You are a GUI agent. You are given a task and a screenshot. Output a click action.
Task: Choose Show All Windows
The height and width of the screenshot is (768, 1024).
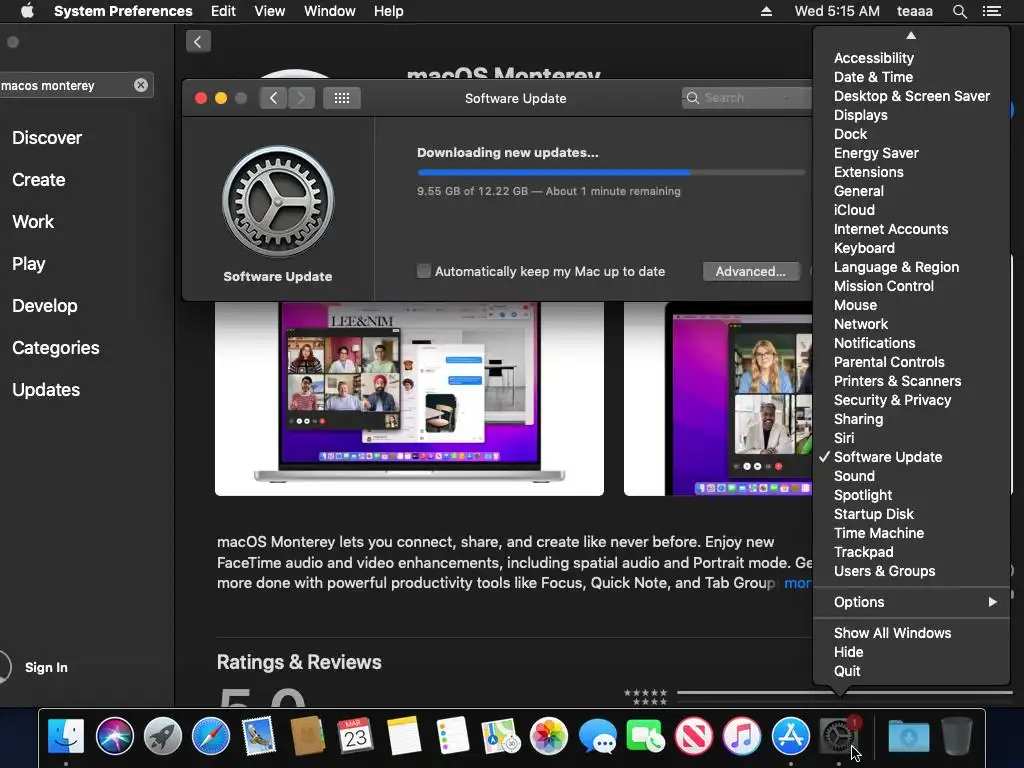(912, 633)
